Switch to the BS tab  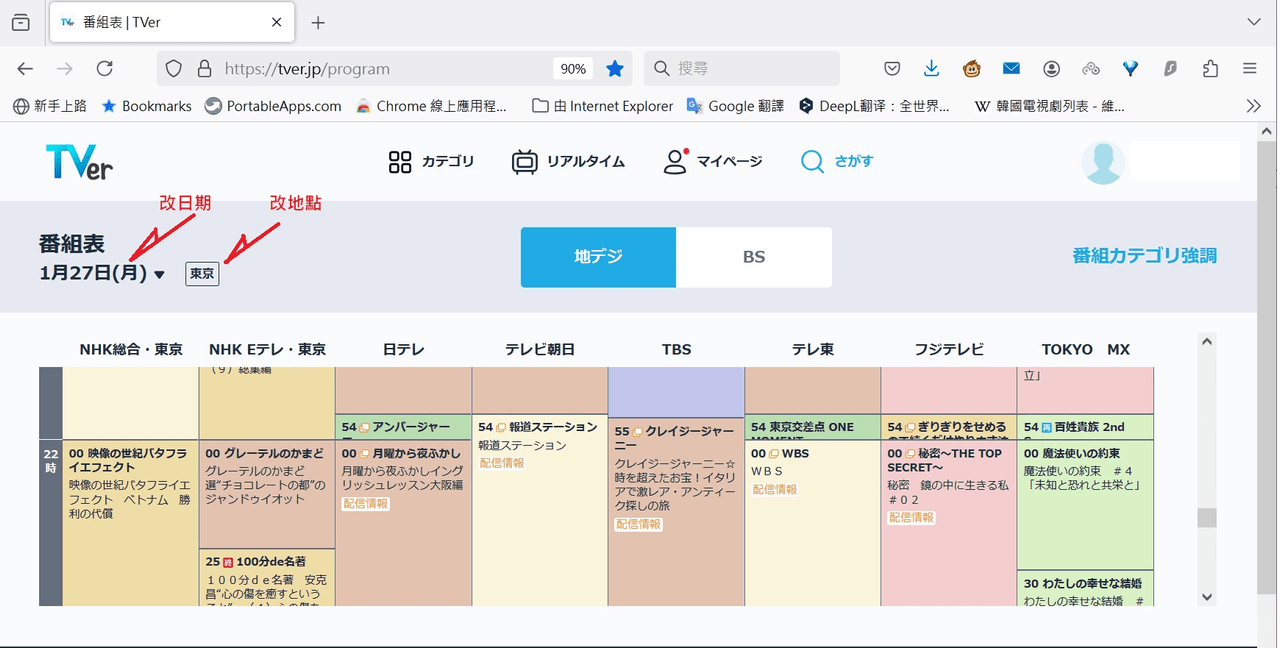754,257
